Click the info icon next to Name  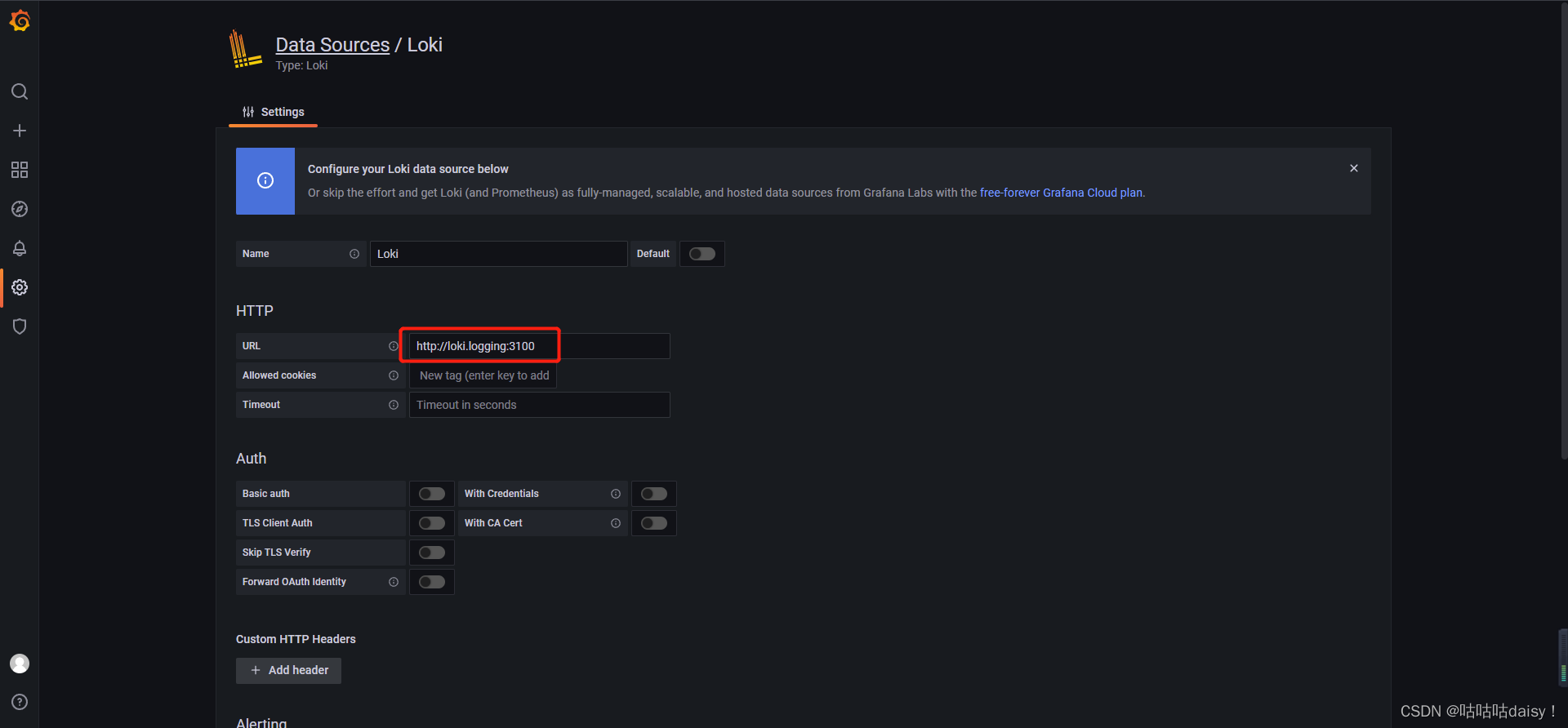[x=354, y=254]
